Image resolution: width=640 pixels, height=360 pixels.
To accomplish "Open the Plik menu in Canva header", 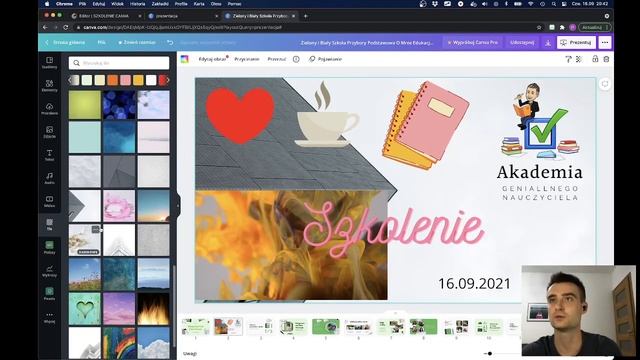I will [x=101, y=42].
